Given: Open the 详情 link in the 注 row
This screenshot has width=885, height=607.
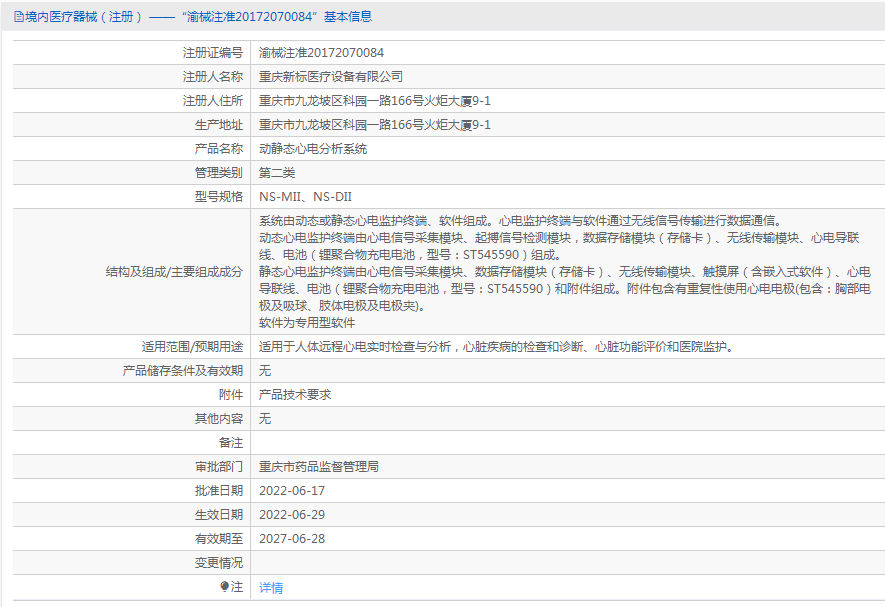Looking at the screenshot, I should (x=271, y=588).
